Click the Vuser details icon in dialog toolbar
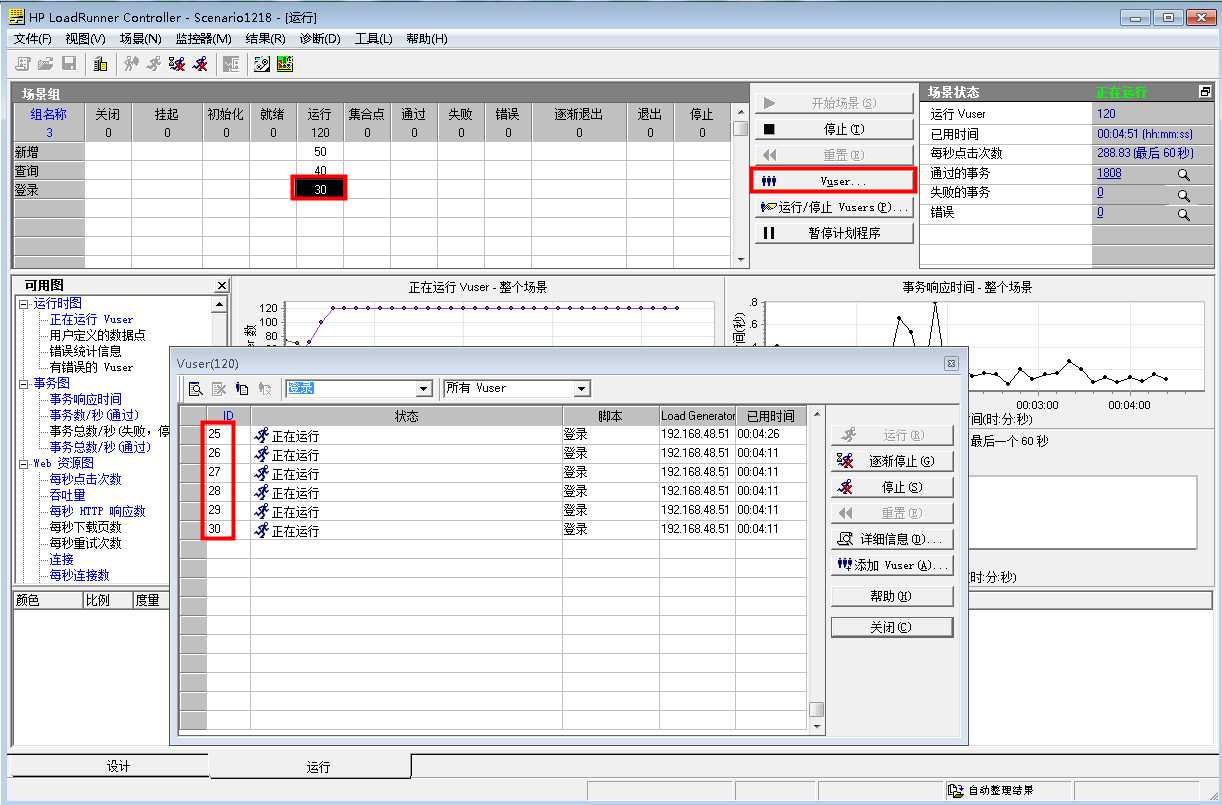1222x805 pixels. coord(196,389)
